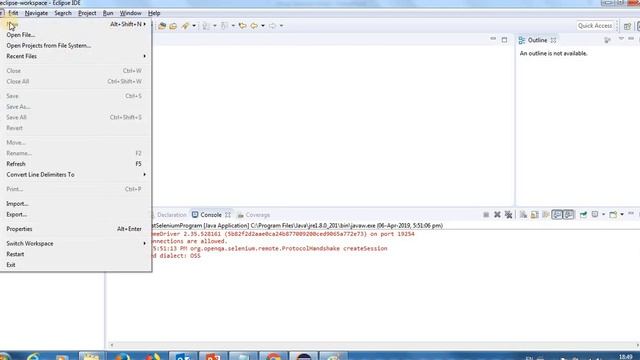Click the Open Type toolbar icon
Screen dimensions: 640x360
point(162,26)
